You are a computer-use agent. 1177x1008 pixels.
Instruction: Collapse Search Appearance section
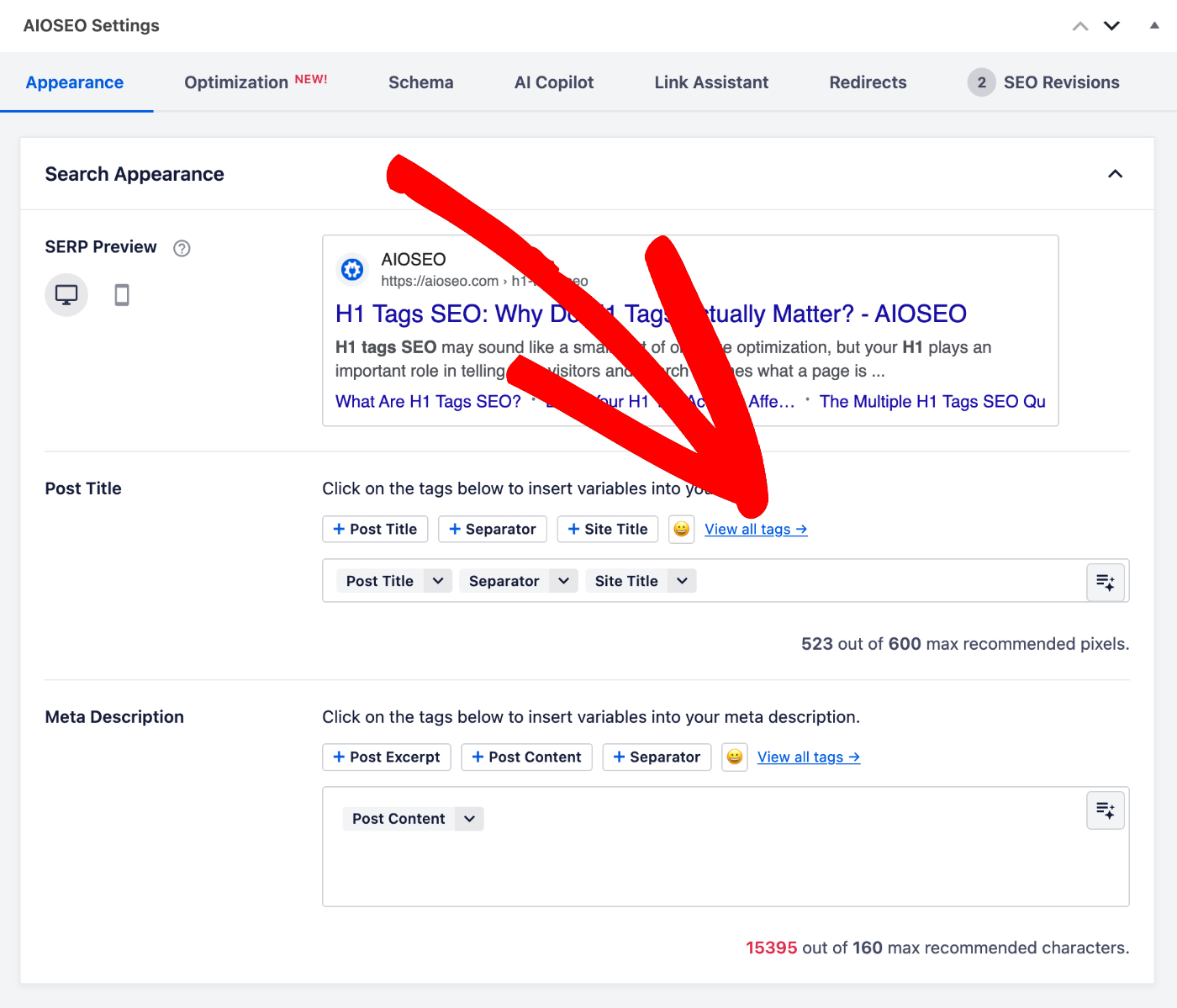(x=1115, y=174)
